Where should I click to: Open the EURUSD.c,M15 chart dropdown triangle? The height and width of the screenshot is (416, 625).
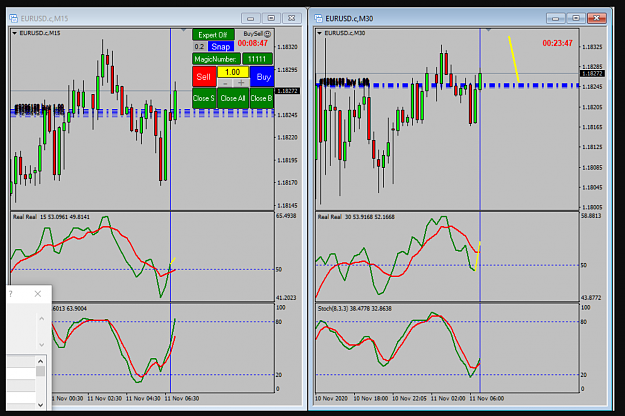[x=15, y=33]
